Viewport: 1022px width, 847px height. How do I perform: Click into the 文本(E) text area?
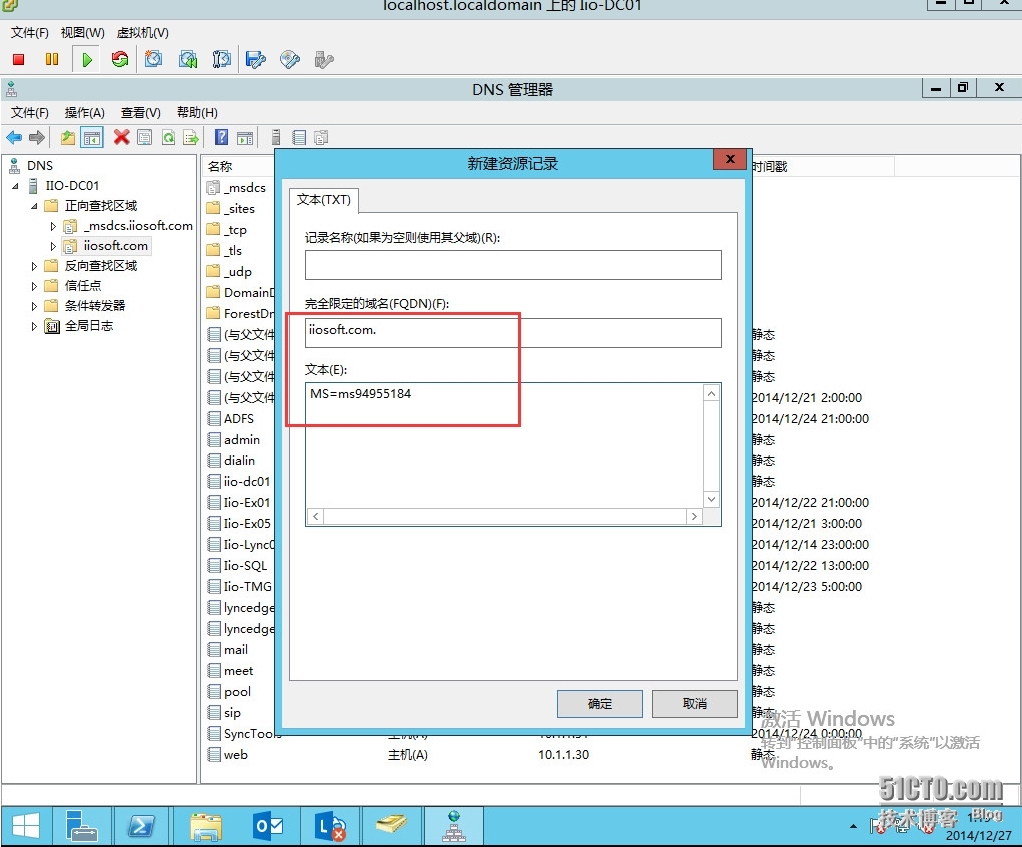(x=504, y=446)
